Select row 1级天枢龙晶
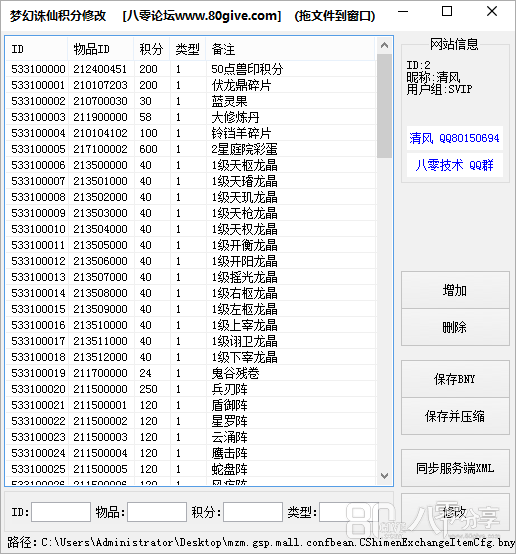This screenshot has height=554, width=516. (x=191, y=165)
